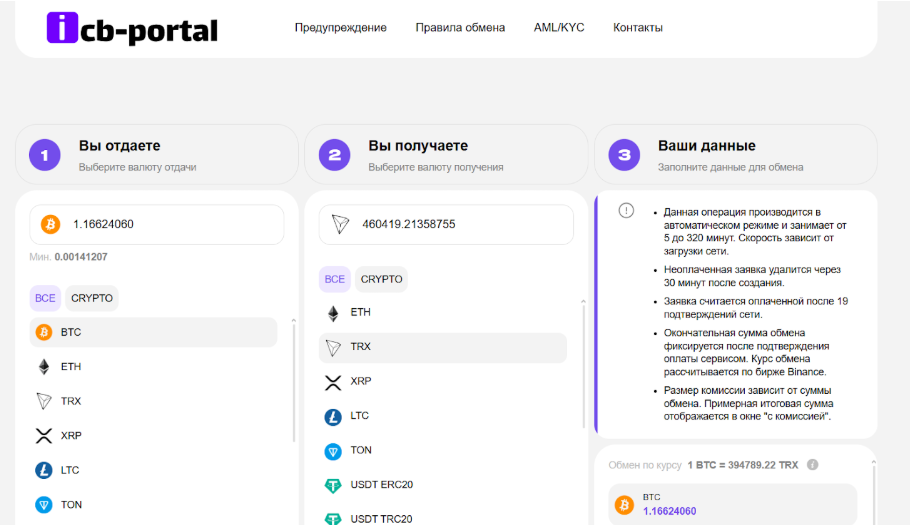Click the purple 1.16624060 summary value
Image resolution: width=910 pixels, height=525 pixels.
669,511
